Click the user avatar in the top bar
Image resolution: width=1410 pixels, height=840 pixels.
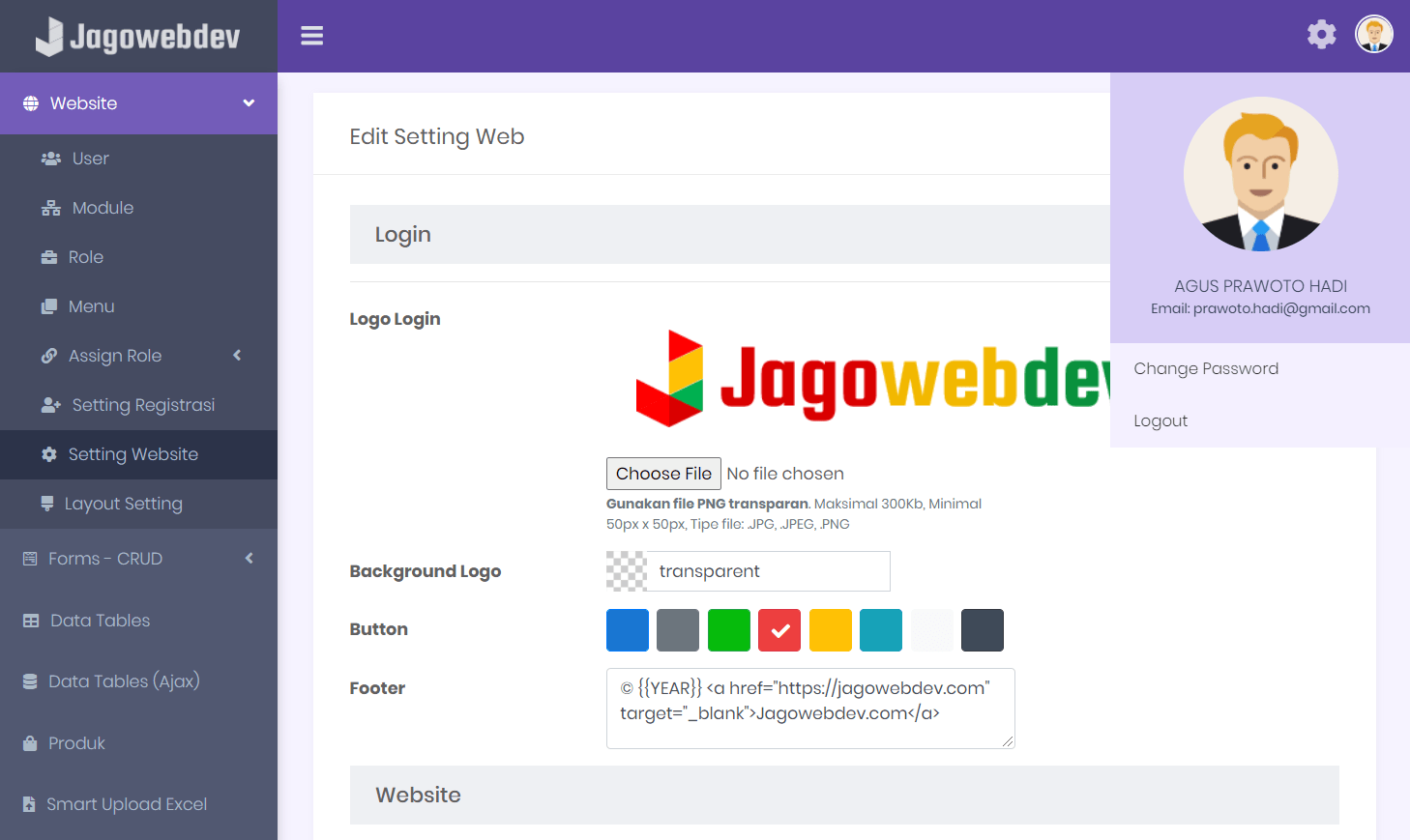(1373, 34)
